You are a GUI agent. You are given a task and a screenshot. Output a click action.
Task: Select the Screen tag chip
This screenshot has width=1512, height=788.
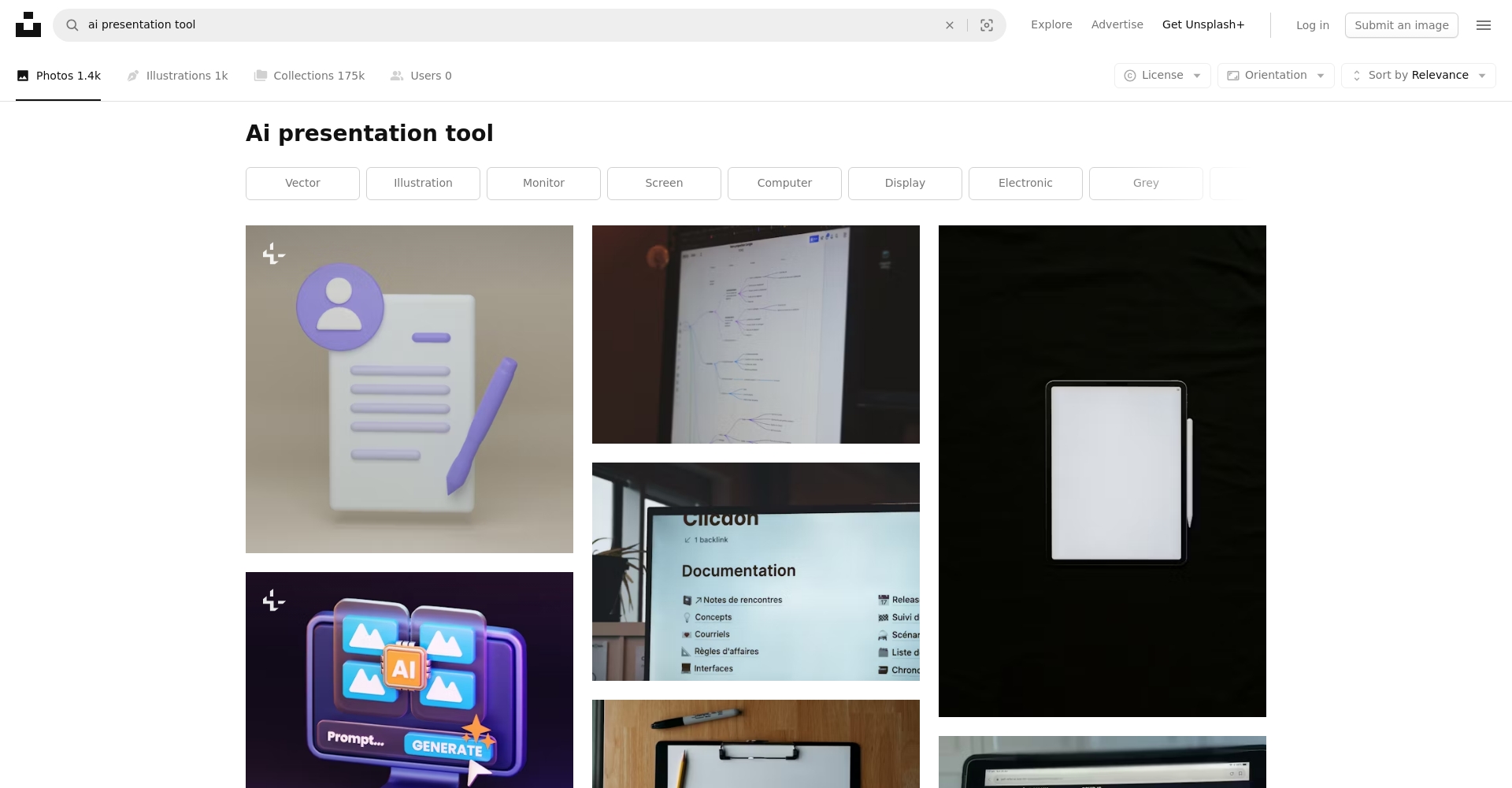point(664,184)
